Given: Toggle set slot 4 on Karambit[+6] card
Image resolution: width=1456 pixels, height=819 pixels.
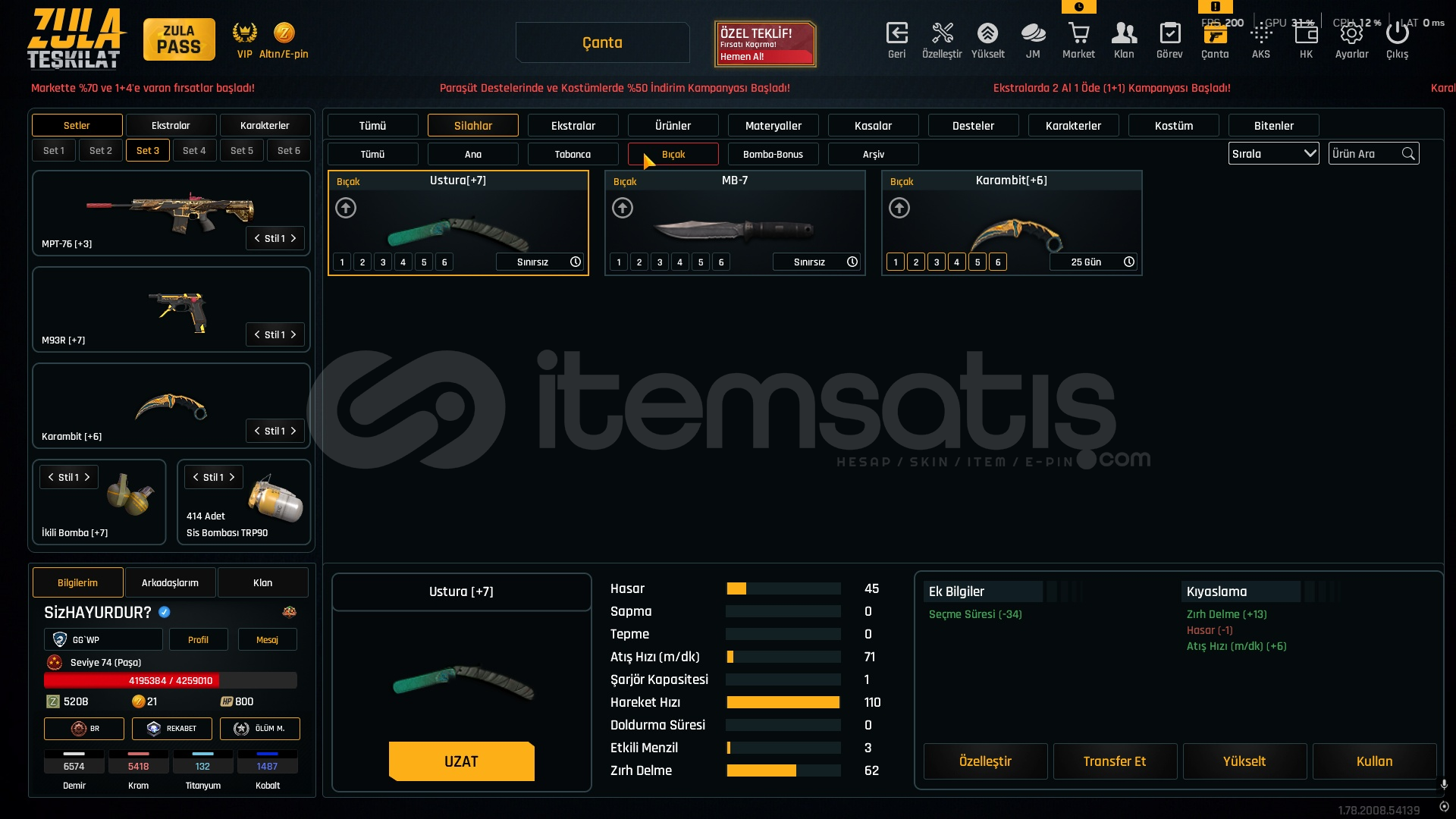Looking at the screenshot, I should [x=957, y=262].
